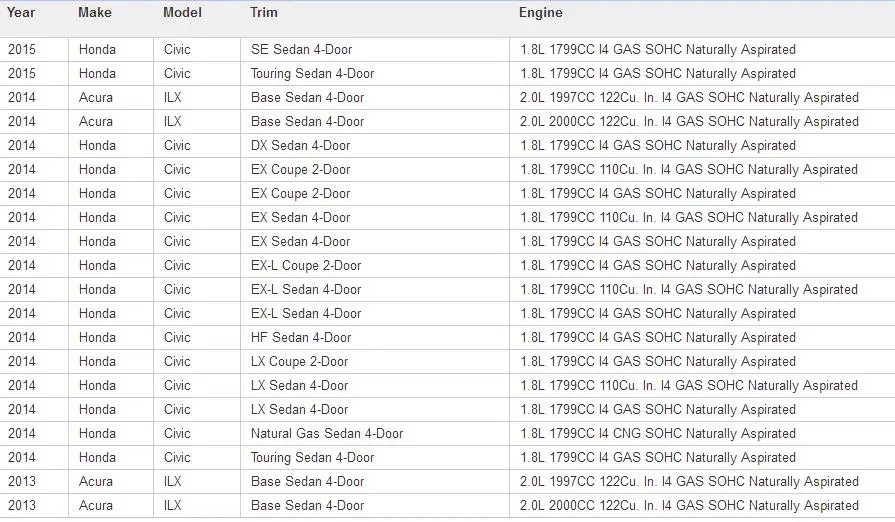Click Acura make cell in first 2013 row

click(111, 481)
